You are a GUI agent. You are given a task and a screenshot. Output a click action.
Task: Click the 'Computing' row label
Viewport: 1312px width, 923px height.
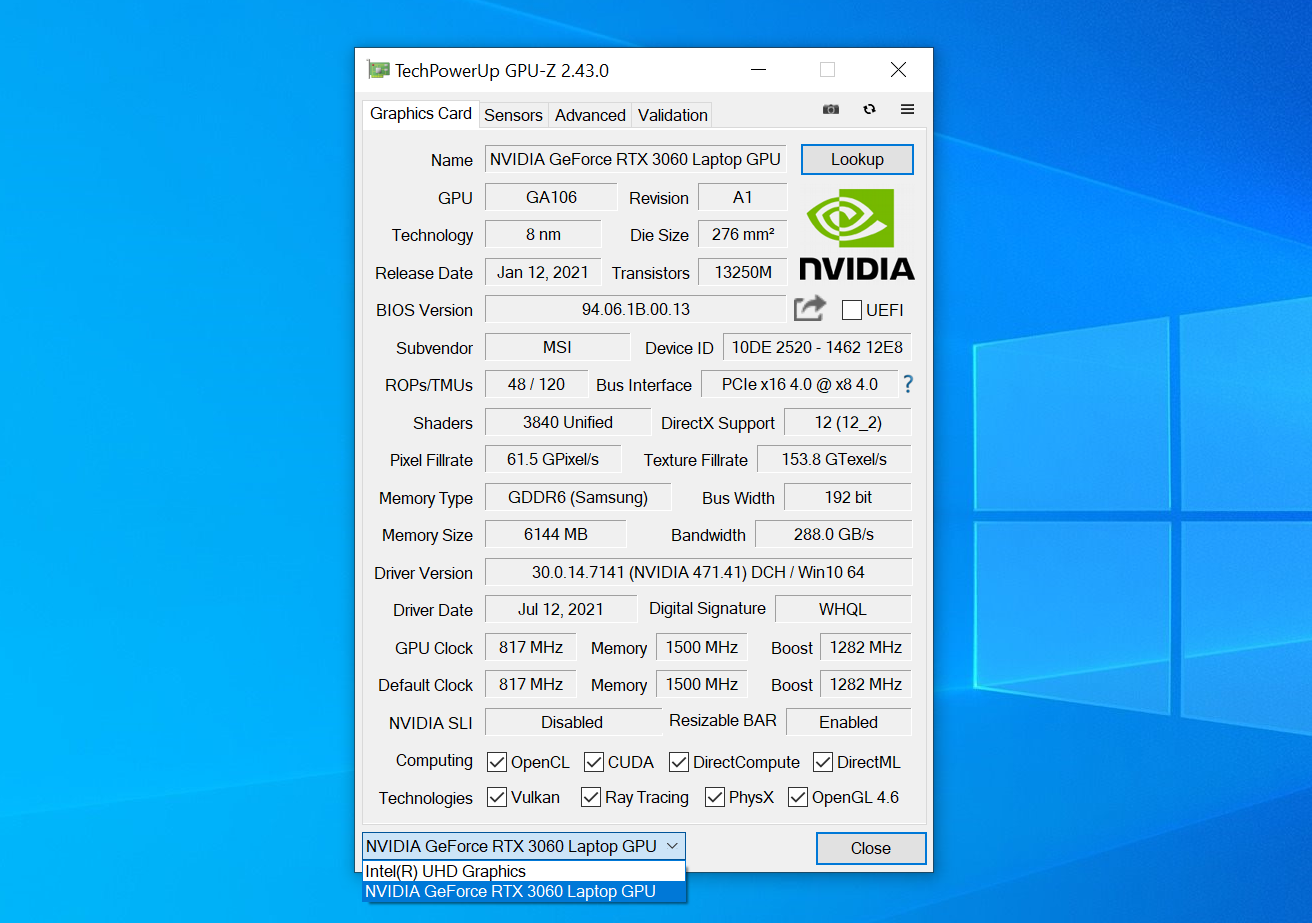point(434,761)
